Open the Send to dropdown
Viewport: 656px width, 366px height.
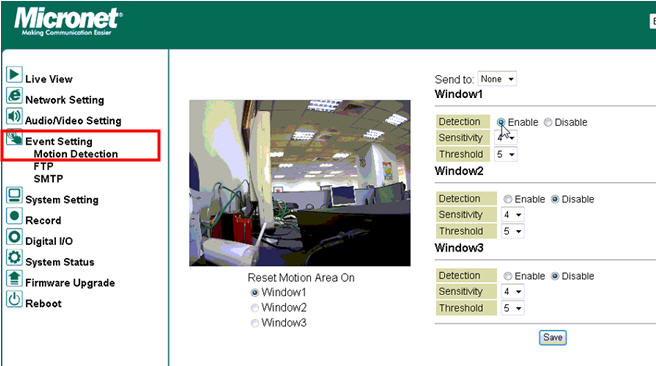pos(497,79)
